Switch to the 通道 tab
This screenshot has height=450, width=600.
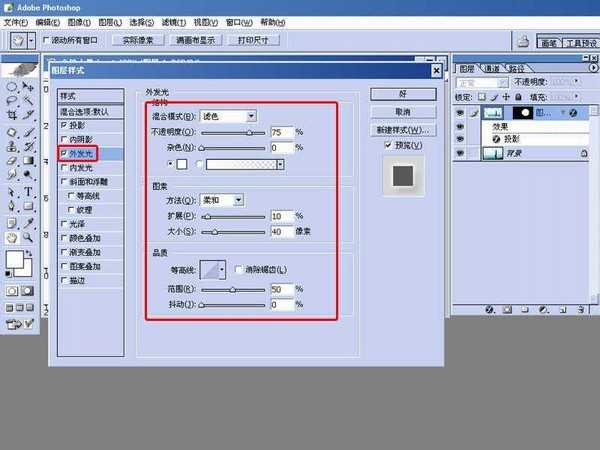[x=491, y=68]
